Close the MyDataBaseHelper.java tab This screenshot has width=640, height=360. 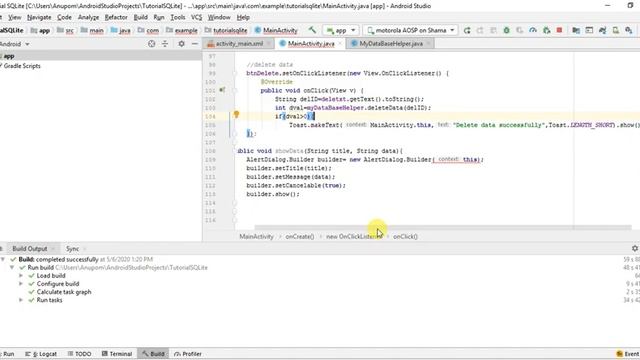click(x=428, y=44)
